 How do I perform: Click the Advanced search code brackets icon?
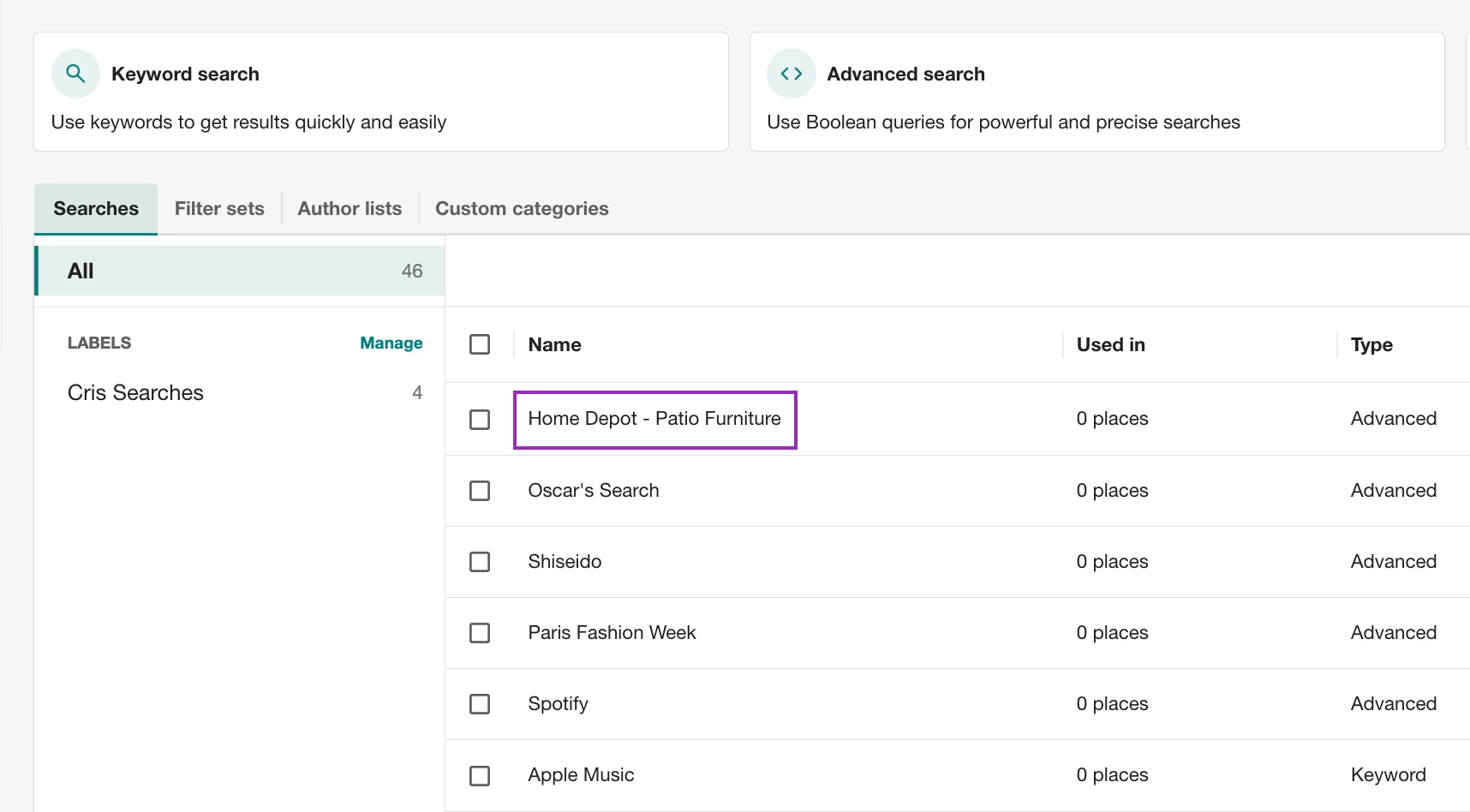click(791, 74)
